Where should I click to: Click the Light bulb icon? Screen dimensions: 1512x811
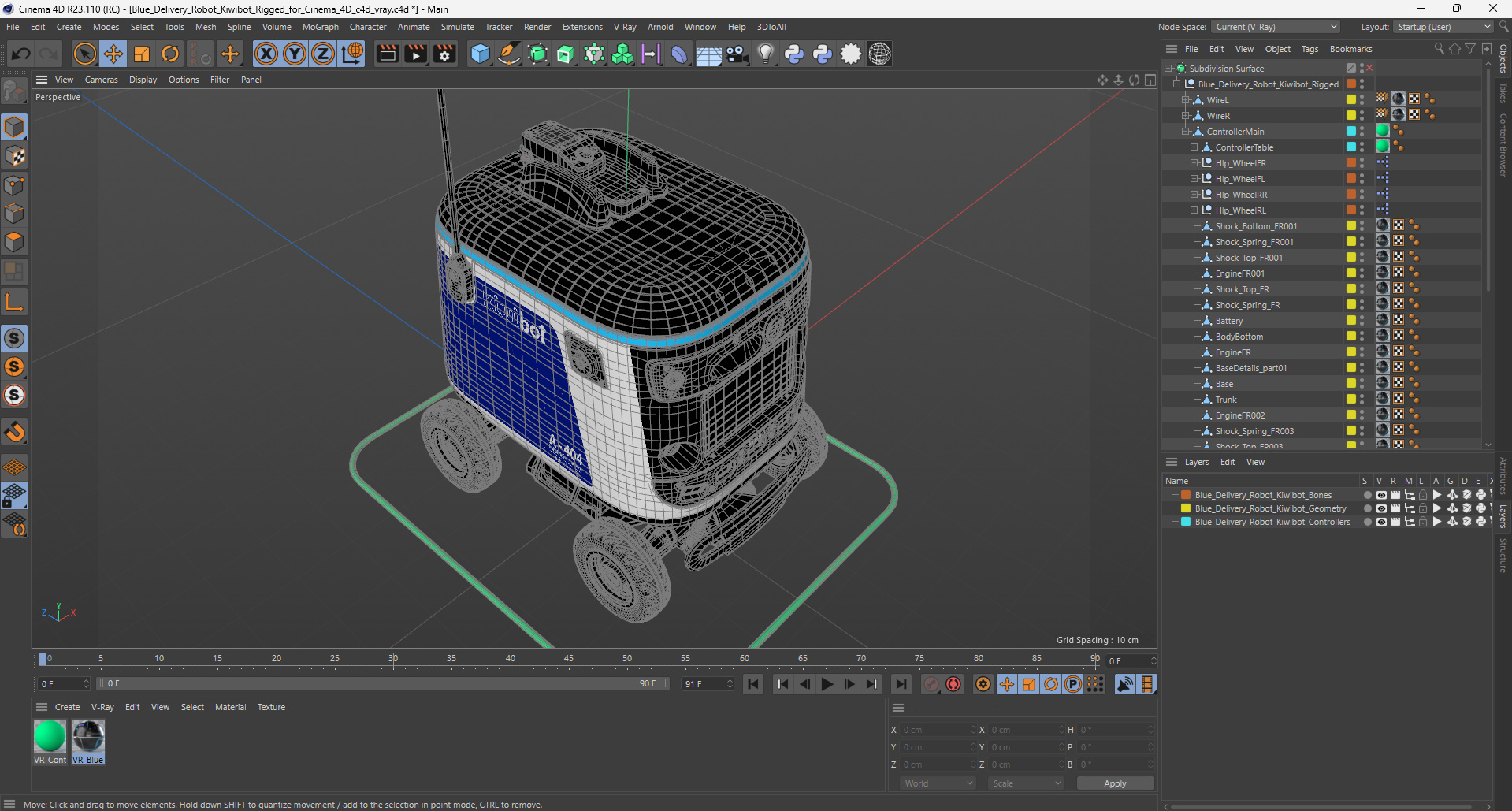pyautogui.click(x=765, y=54)
